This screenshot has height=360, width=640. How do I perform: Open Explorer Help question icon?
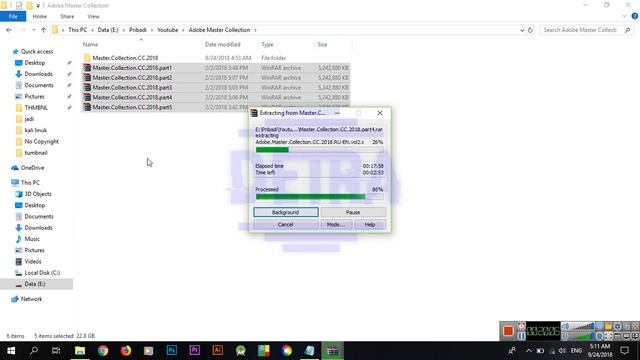[x=635, y=16]
